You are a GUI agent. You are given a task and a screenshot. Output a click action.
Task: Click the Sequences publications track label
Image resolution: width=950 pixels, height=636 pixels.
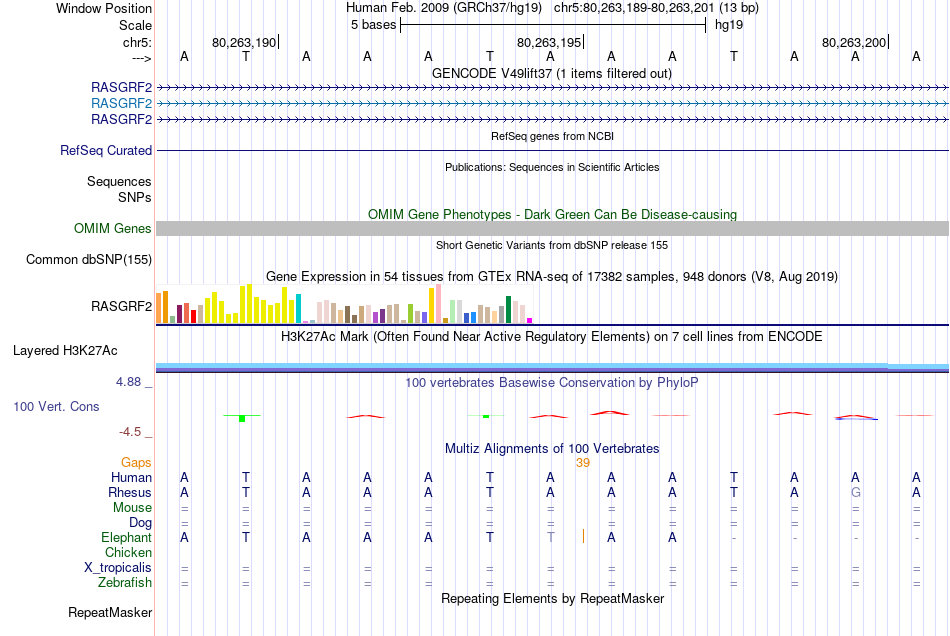[x=119, y=182]
